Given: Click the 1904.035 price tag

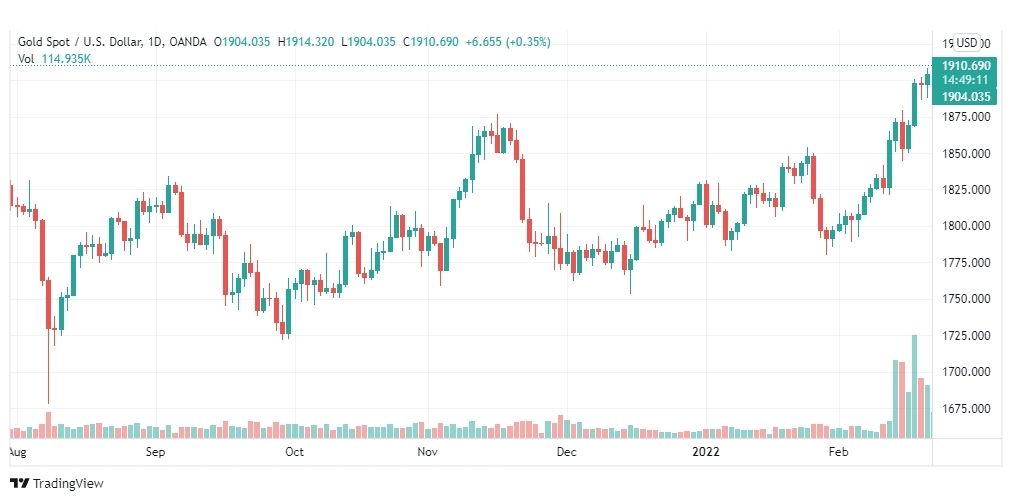Looking at the screenshot, I should click(966, 97).
